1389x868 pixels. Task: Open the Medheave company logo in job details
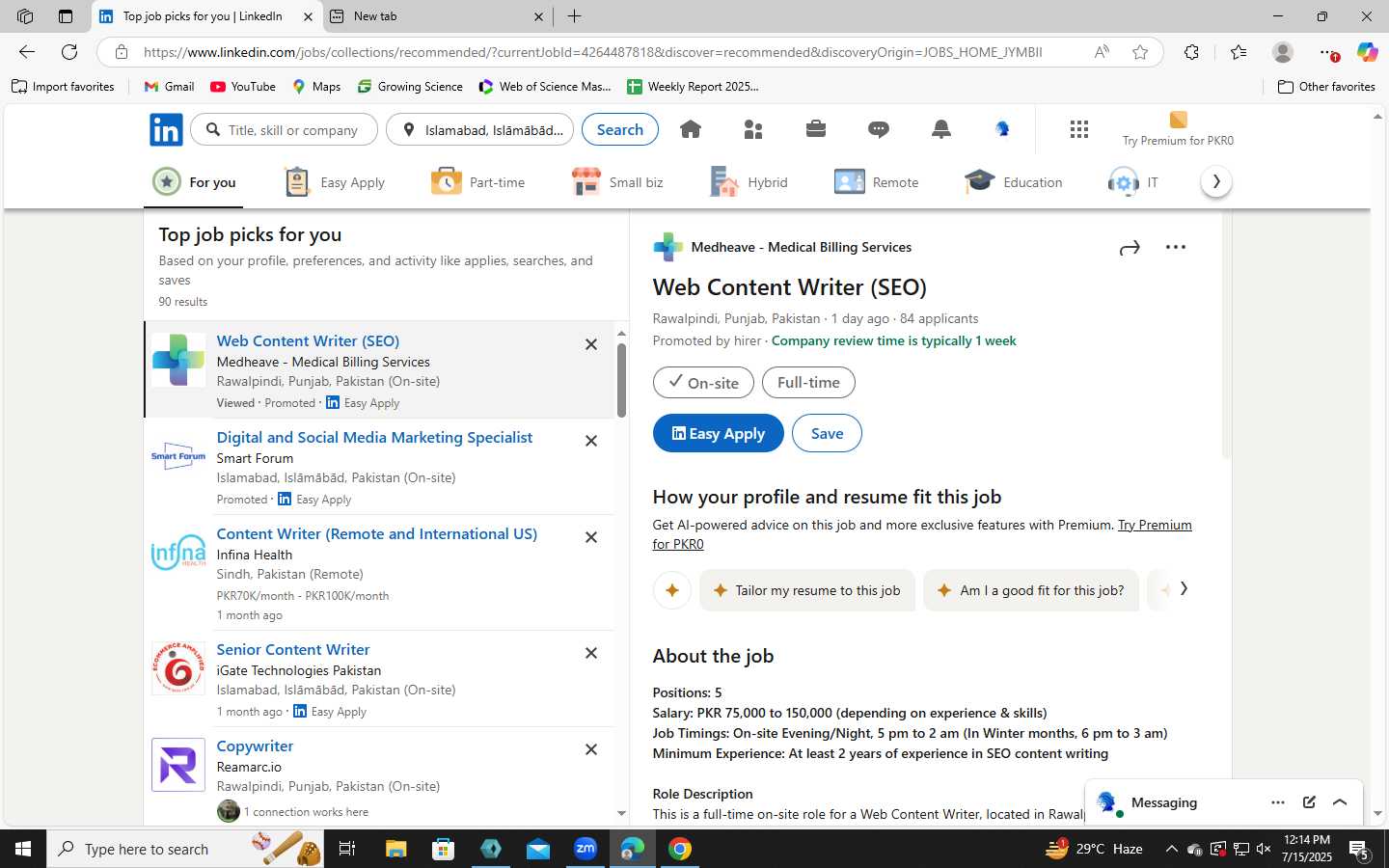(667, 248)
